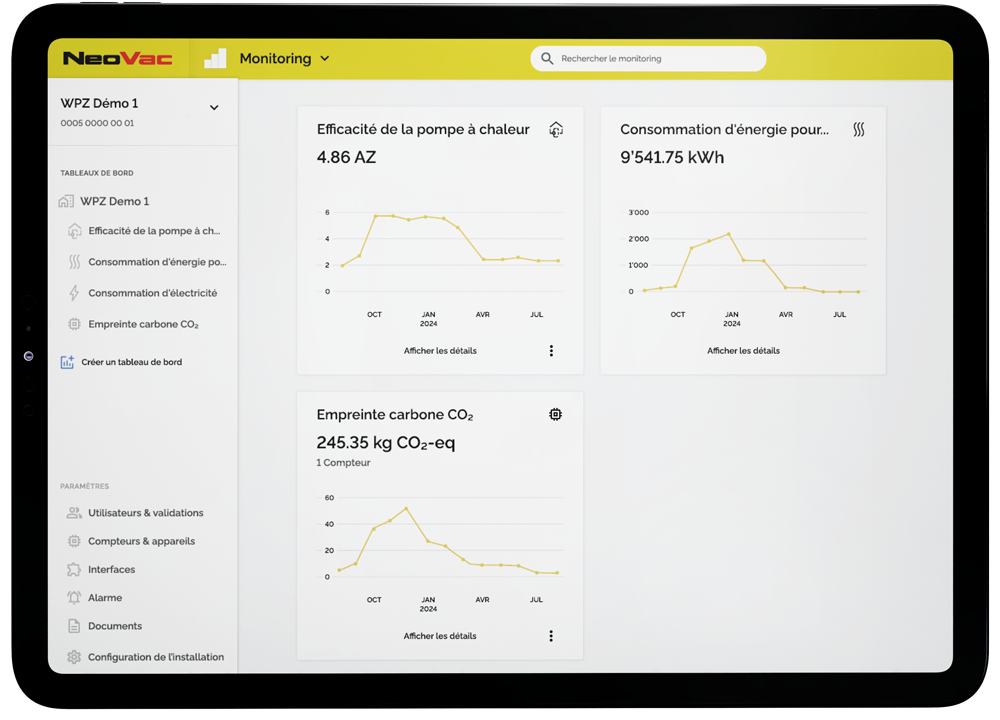
Task: Select WPZ Demo 1 dashboard in sidebar
Action: [114, 201]
